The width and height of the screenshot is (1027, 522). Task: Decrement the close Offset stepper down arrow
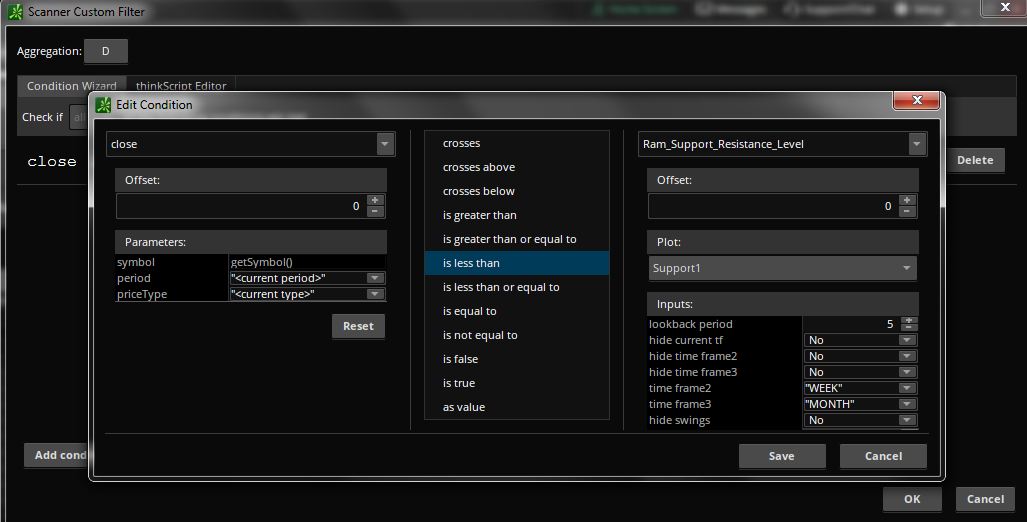[375, 211]
